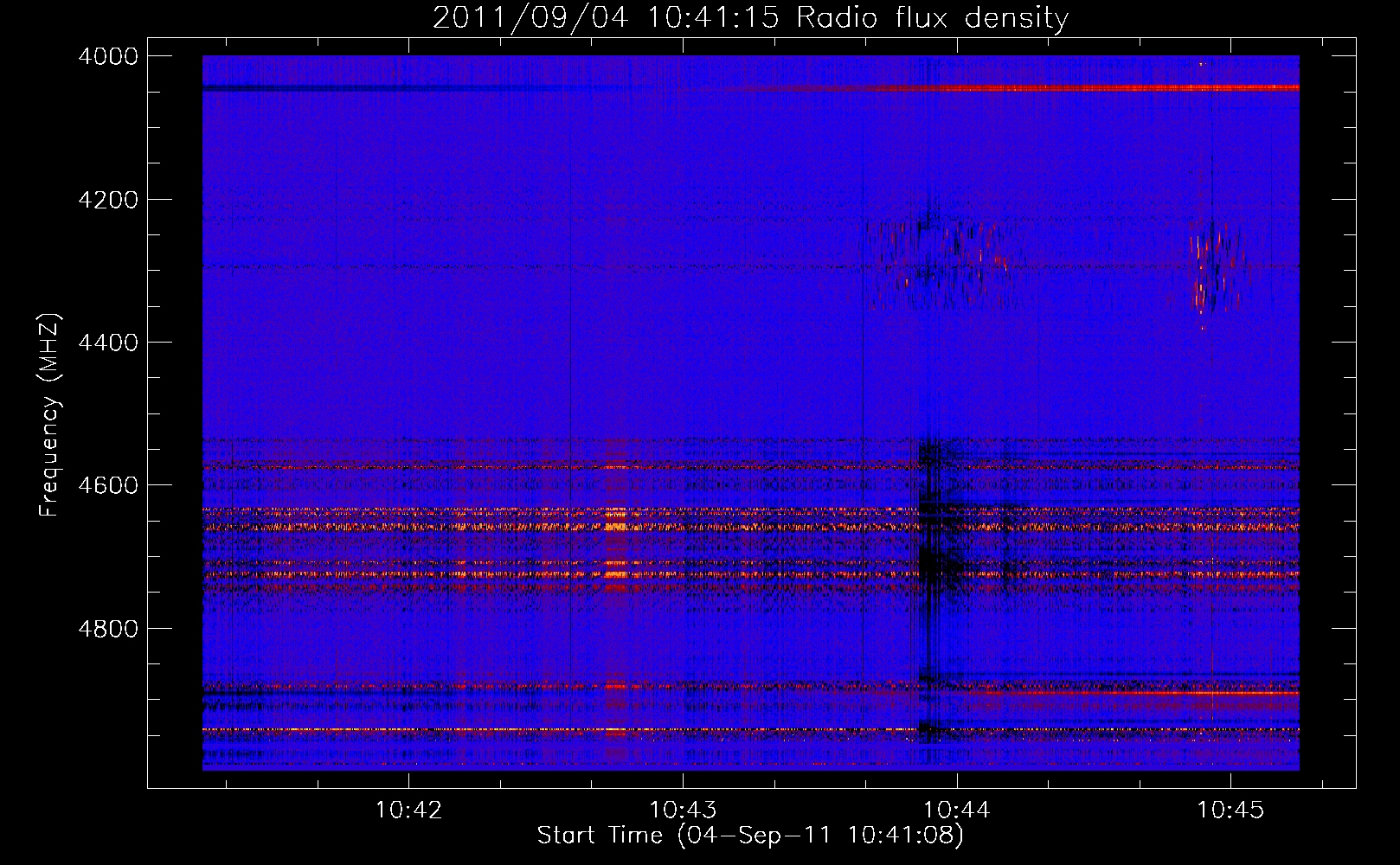Click the plot title "2011/09/04 10:41:15 Radio flux density"

click(750, 17)
